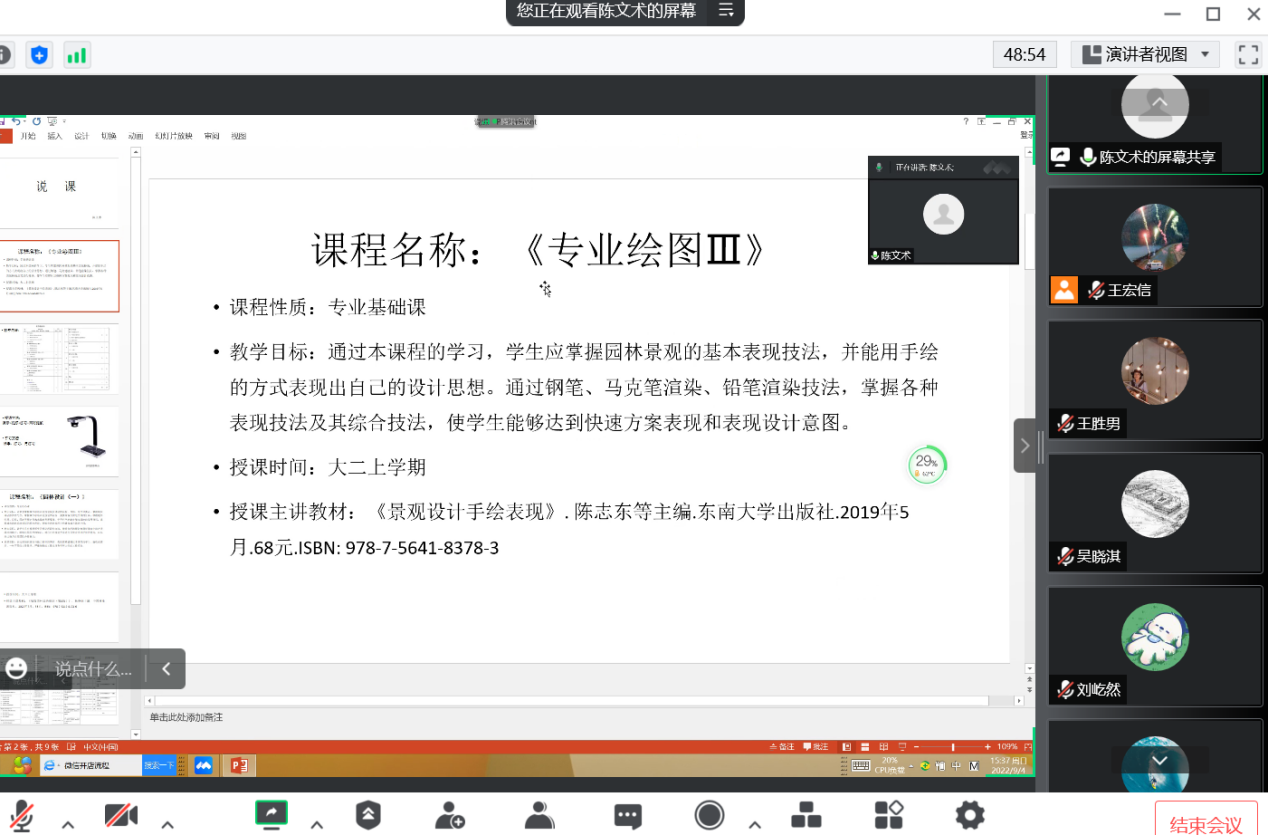Collapse the participant video sidebar

[x=1024, y=445]
